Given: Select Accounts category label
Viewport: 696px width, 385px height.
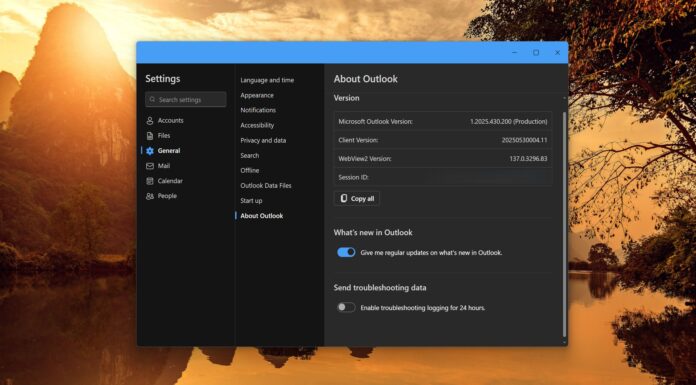Looking at the screenshot, I should 170,120.
